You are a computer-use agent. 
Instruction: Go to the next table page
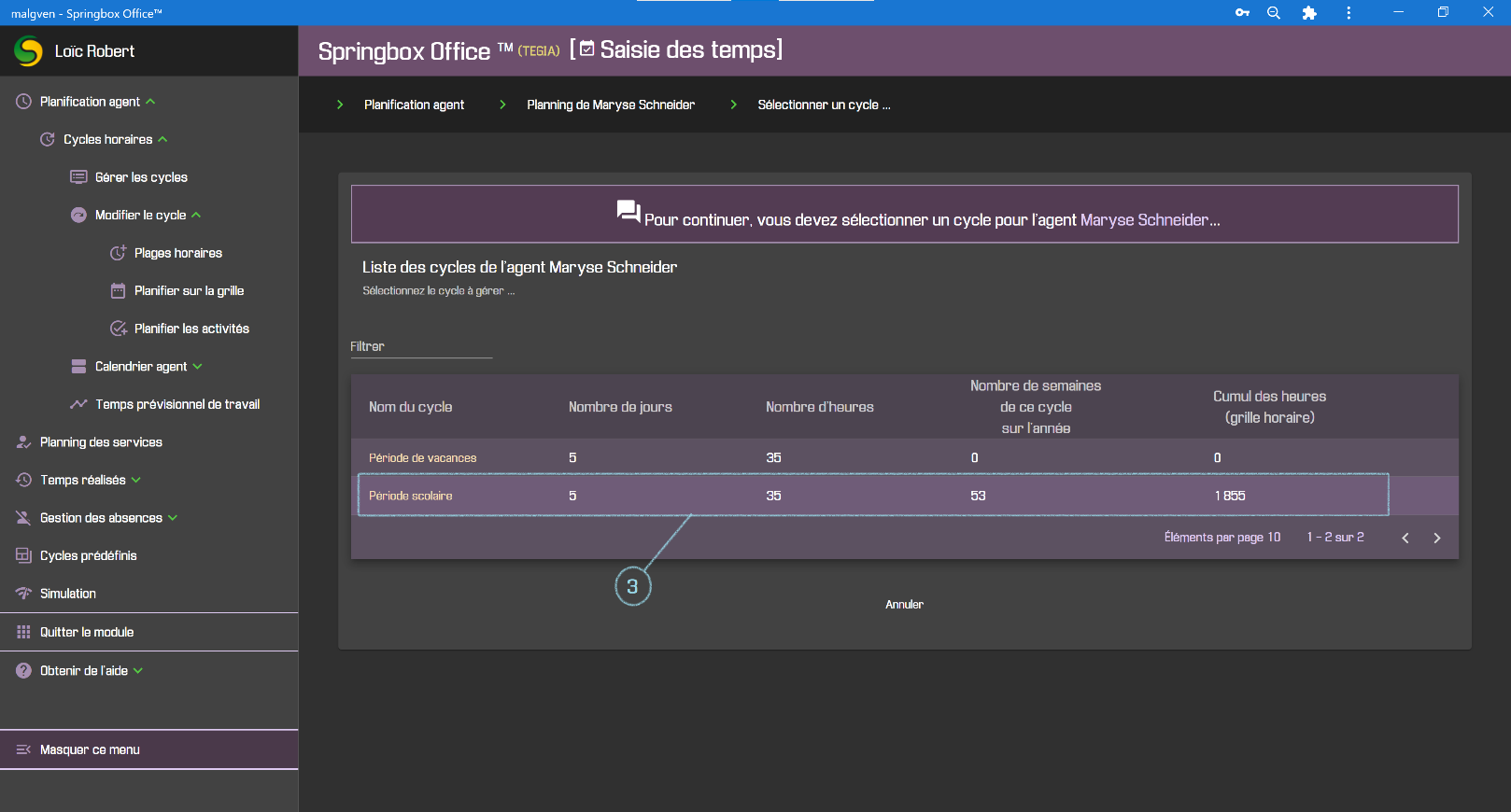(x=1437, y=538)
